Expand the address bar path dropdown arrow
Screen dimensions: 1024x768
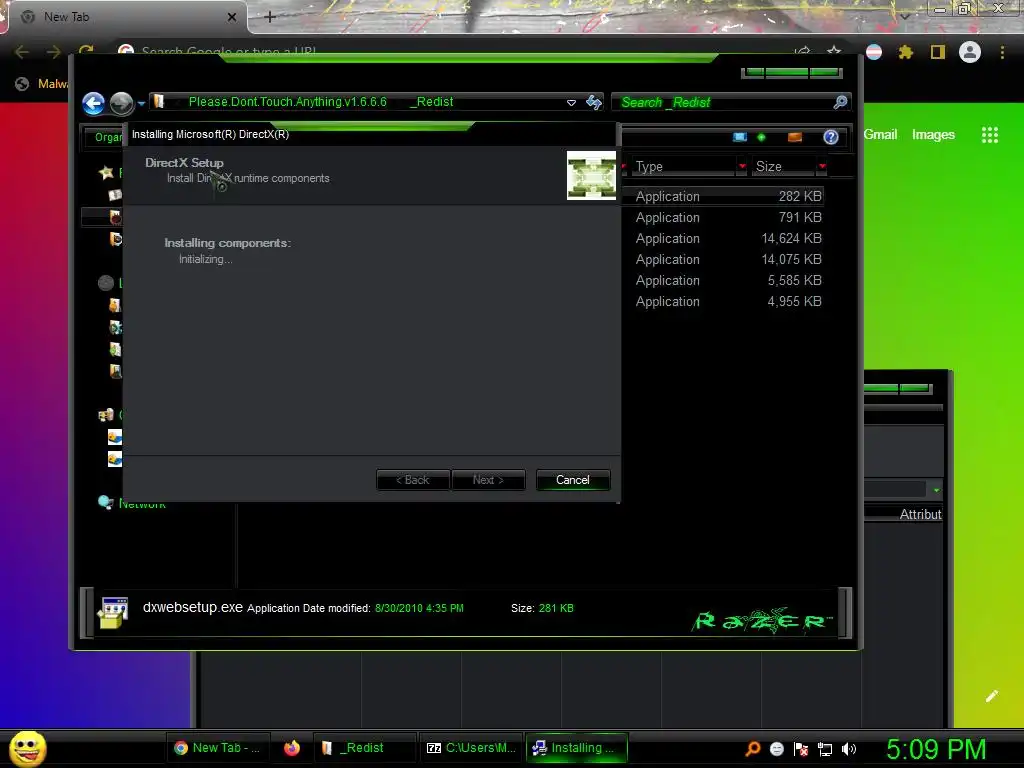click(x=571, y=103)
